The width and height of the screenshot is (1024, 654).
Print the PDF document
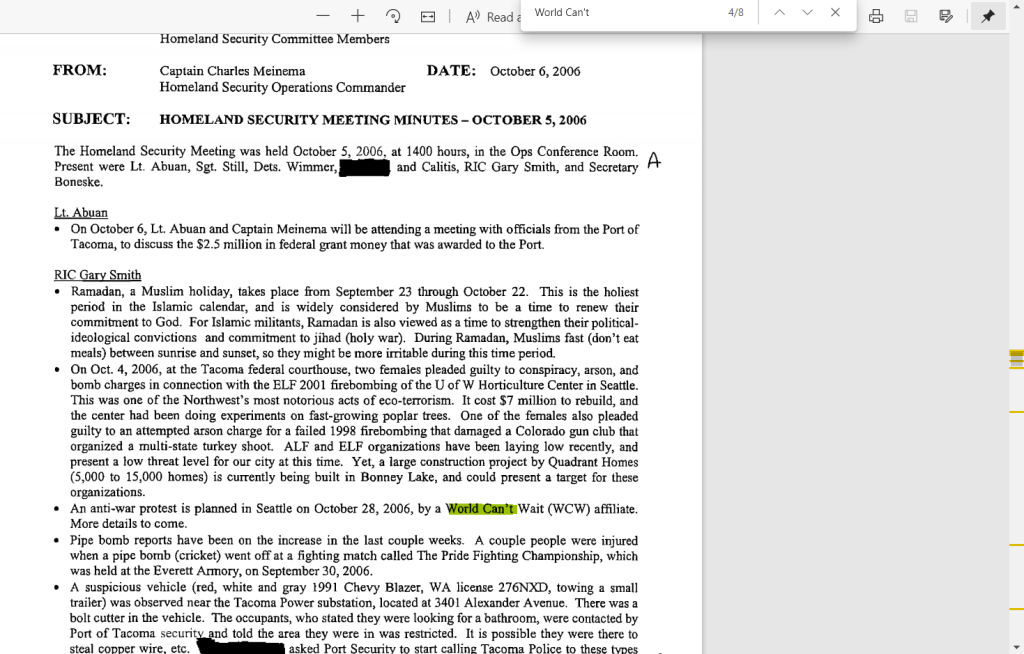pyautogui.click(x=876, y=16)
